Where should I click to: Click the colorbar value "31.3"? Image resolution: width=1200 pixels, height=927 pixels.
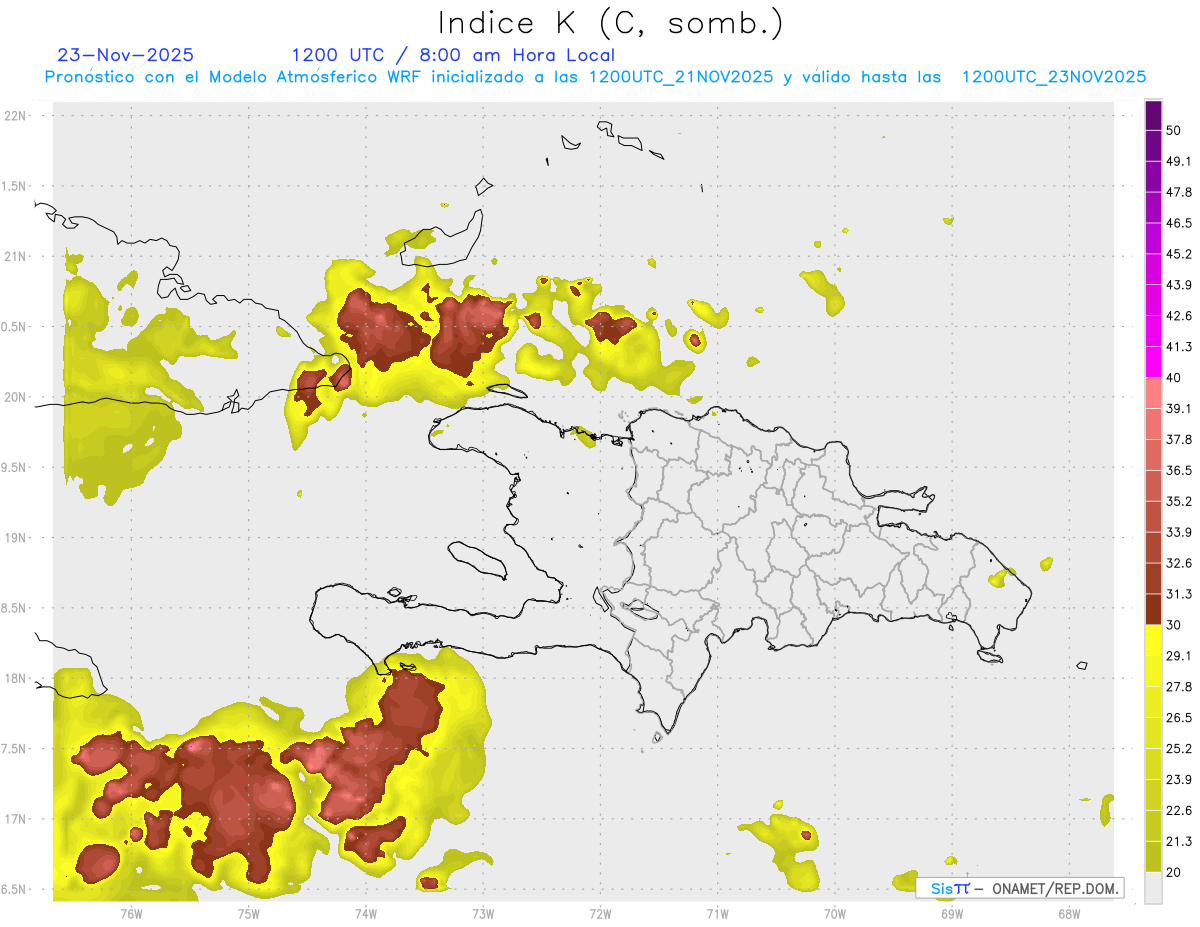(1179, 594)
